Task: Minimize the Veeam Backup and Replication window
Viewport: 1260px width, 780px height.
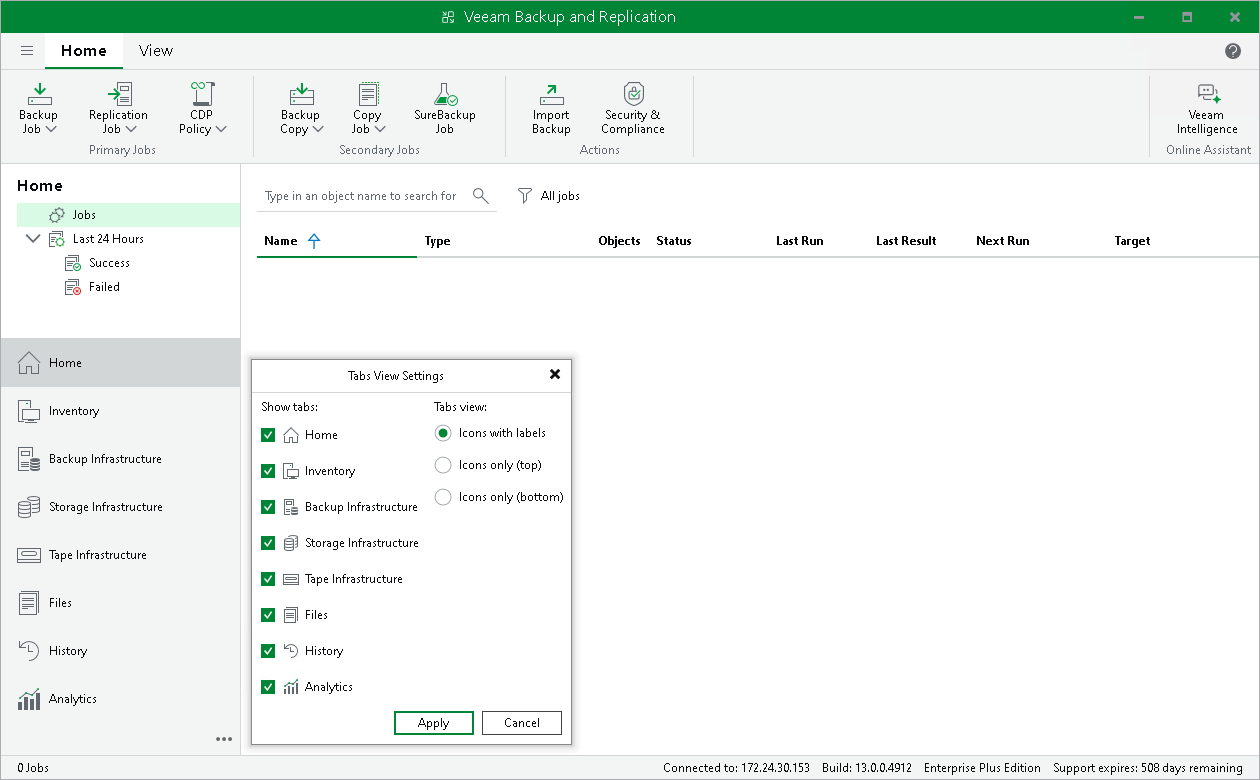Action: (x=1140, y=17)
